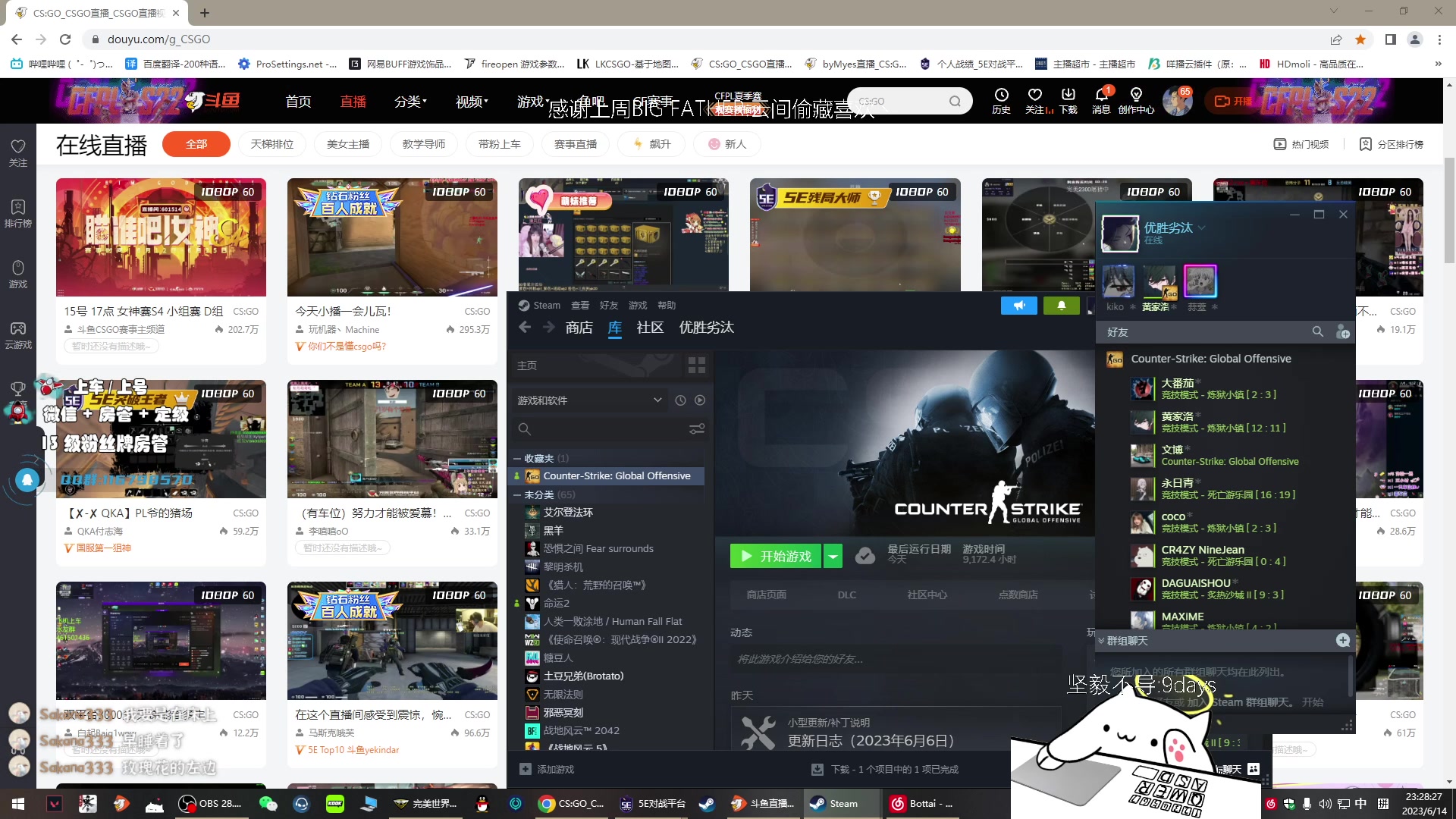Select the 美女主播 filter pill
Screen dimensions: 1456x819
pos(348,144)
